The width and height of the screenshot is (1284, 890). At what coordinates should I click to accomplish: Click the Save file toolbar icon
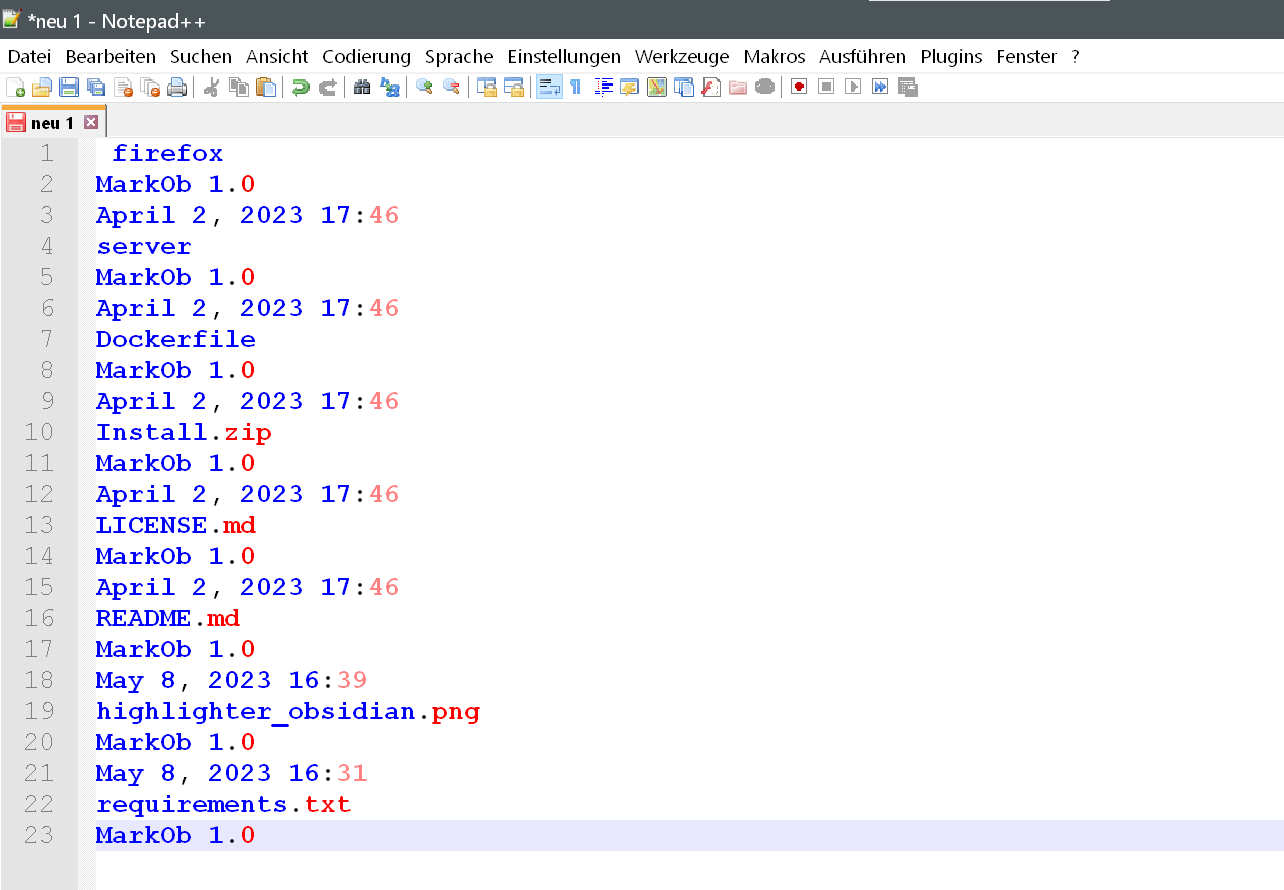[69, 87]
